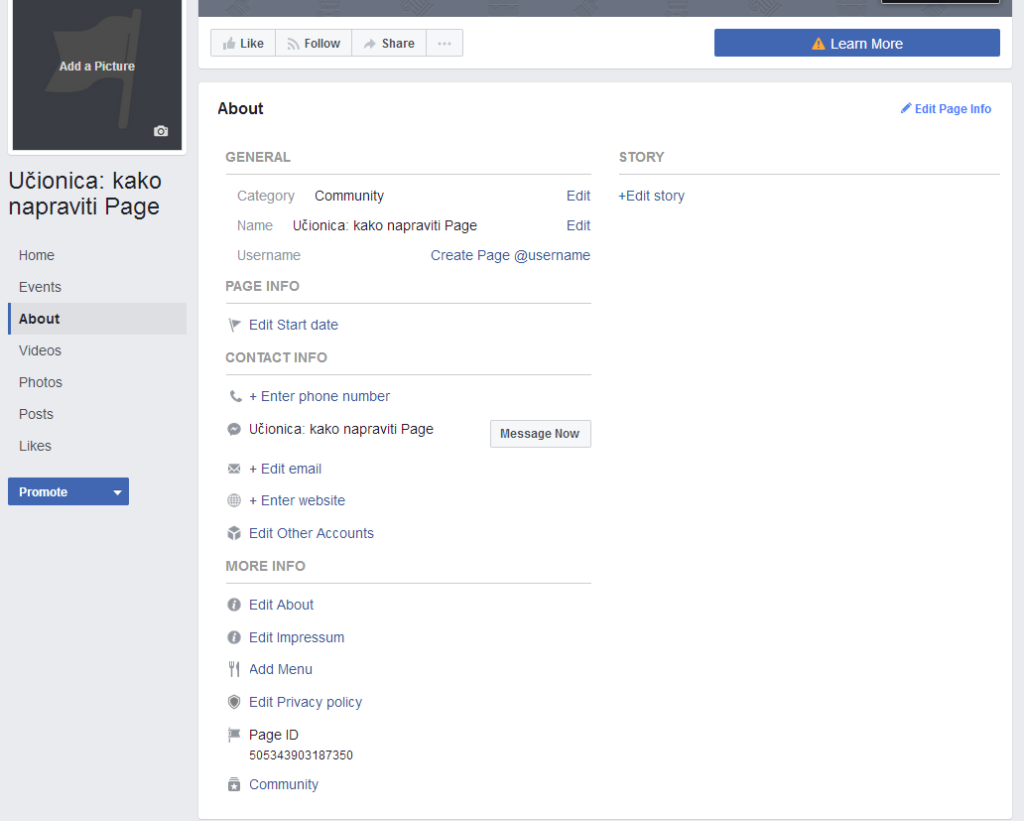The image size is (1024, 821).
Task: Click the +Edit story link
Action: (x=652, y=196)
